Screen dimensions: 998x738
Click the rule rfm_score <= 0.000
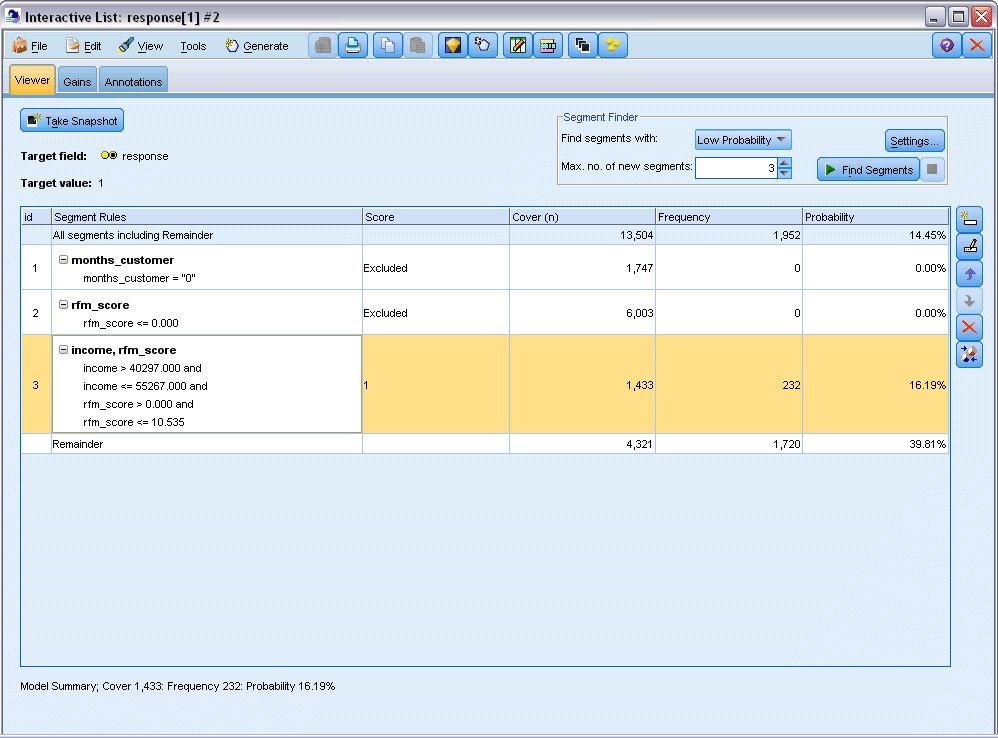pos(130,323)
